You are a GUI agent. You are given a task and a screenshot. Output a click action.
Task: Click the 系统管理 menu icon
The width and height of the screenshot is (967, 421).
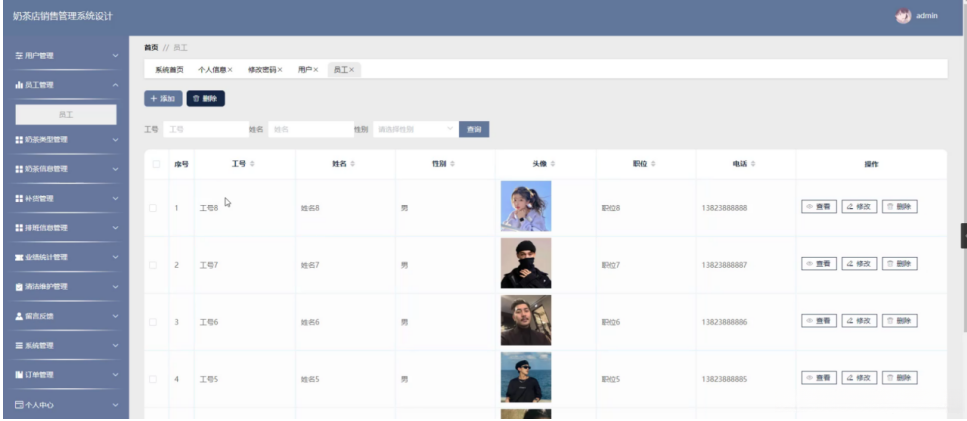[19, 346]
